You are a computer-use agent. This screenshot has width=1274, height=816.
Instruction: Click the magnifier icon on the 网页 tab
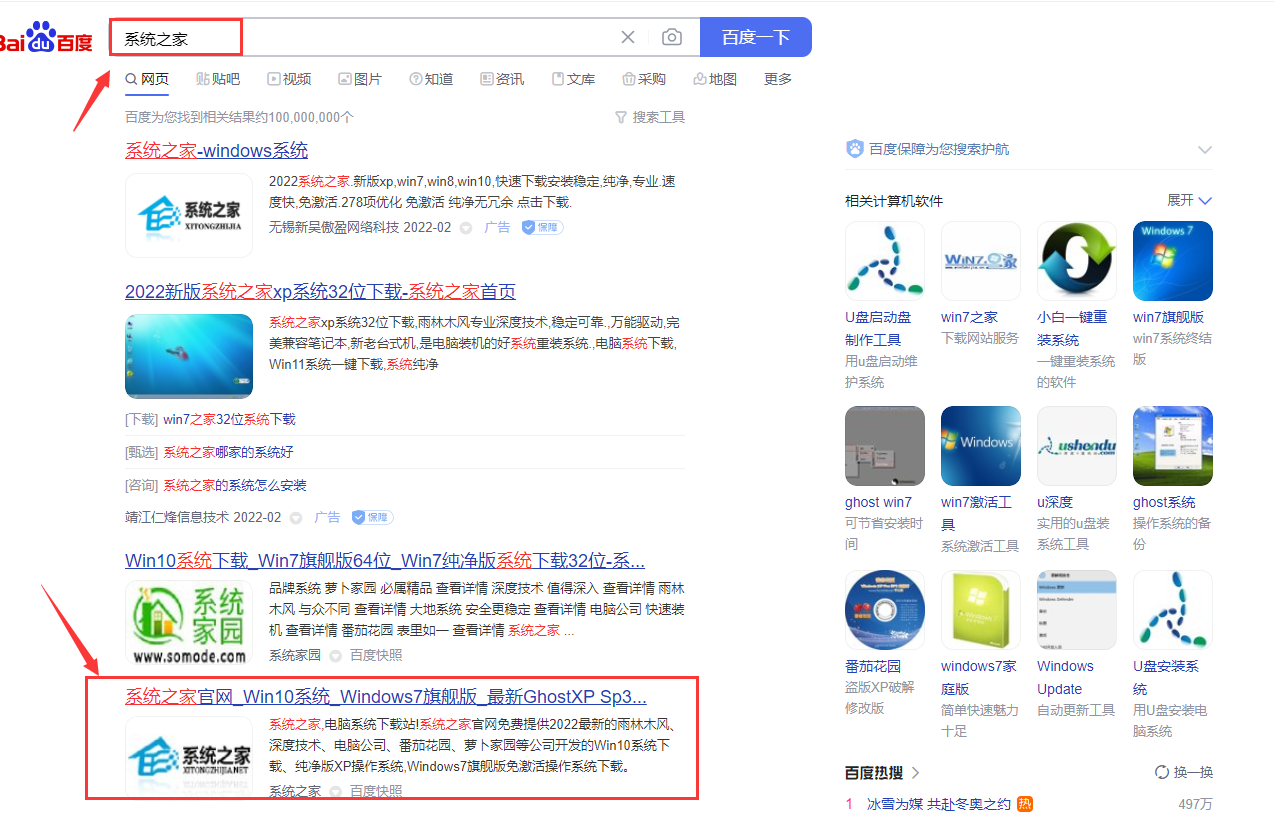pos(130,79)
